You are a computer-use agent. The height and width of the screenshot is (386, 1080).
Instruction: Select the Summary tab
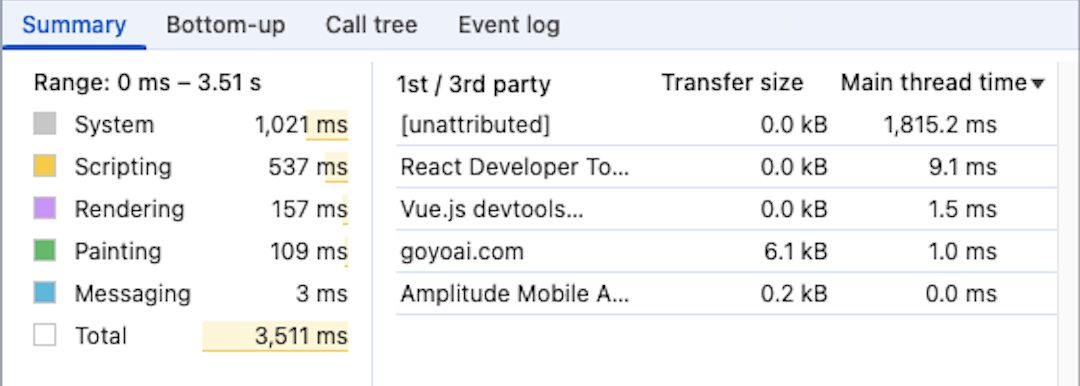tap(74, 26)
